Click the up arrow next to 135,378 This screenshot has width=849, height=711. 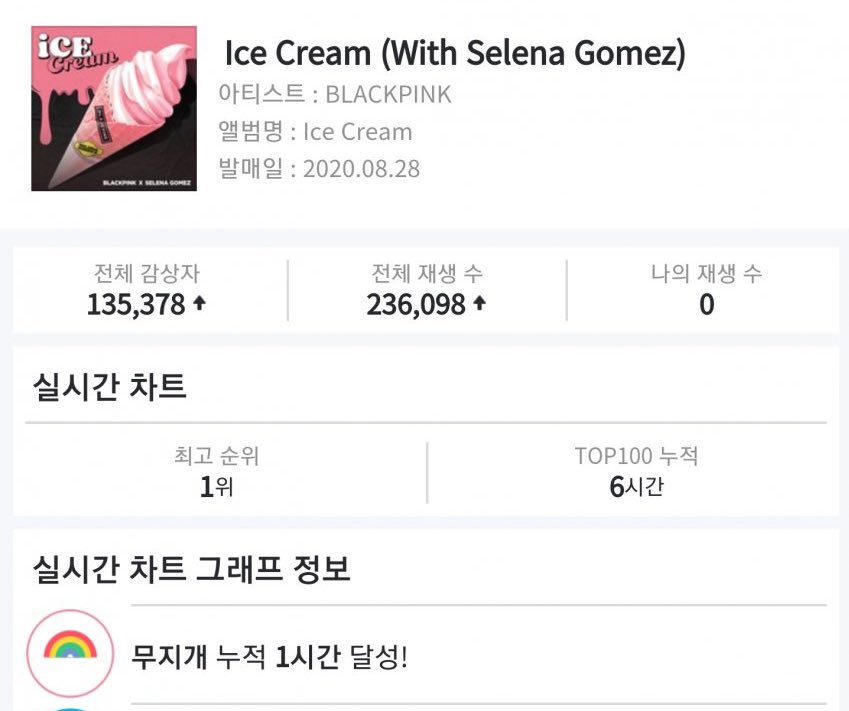[x=199, y=303]
